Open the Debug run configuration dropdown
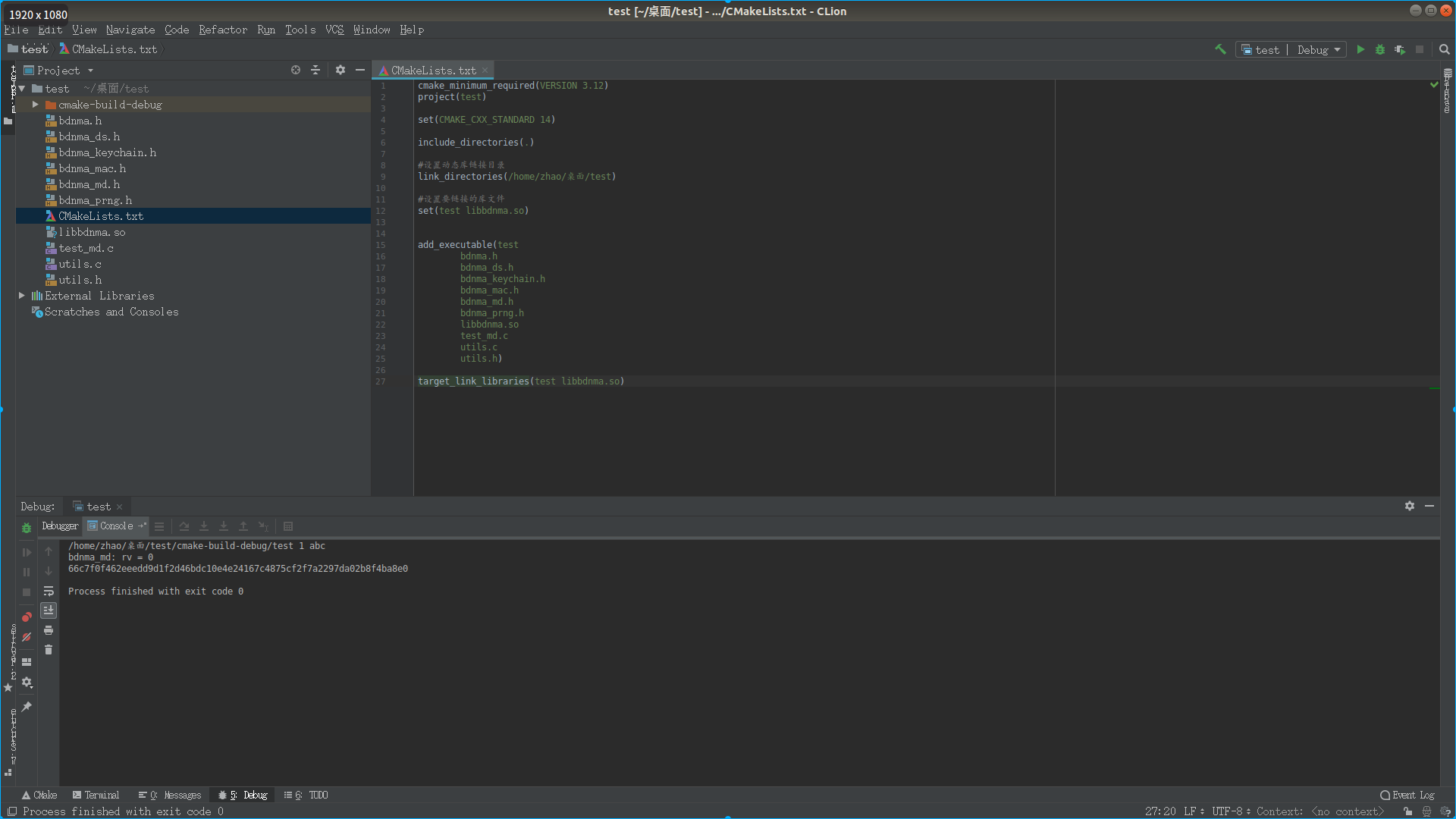1456x819 pixels. coord(1319,49)
